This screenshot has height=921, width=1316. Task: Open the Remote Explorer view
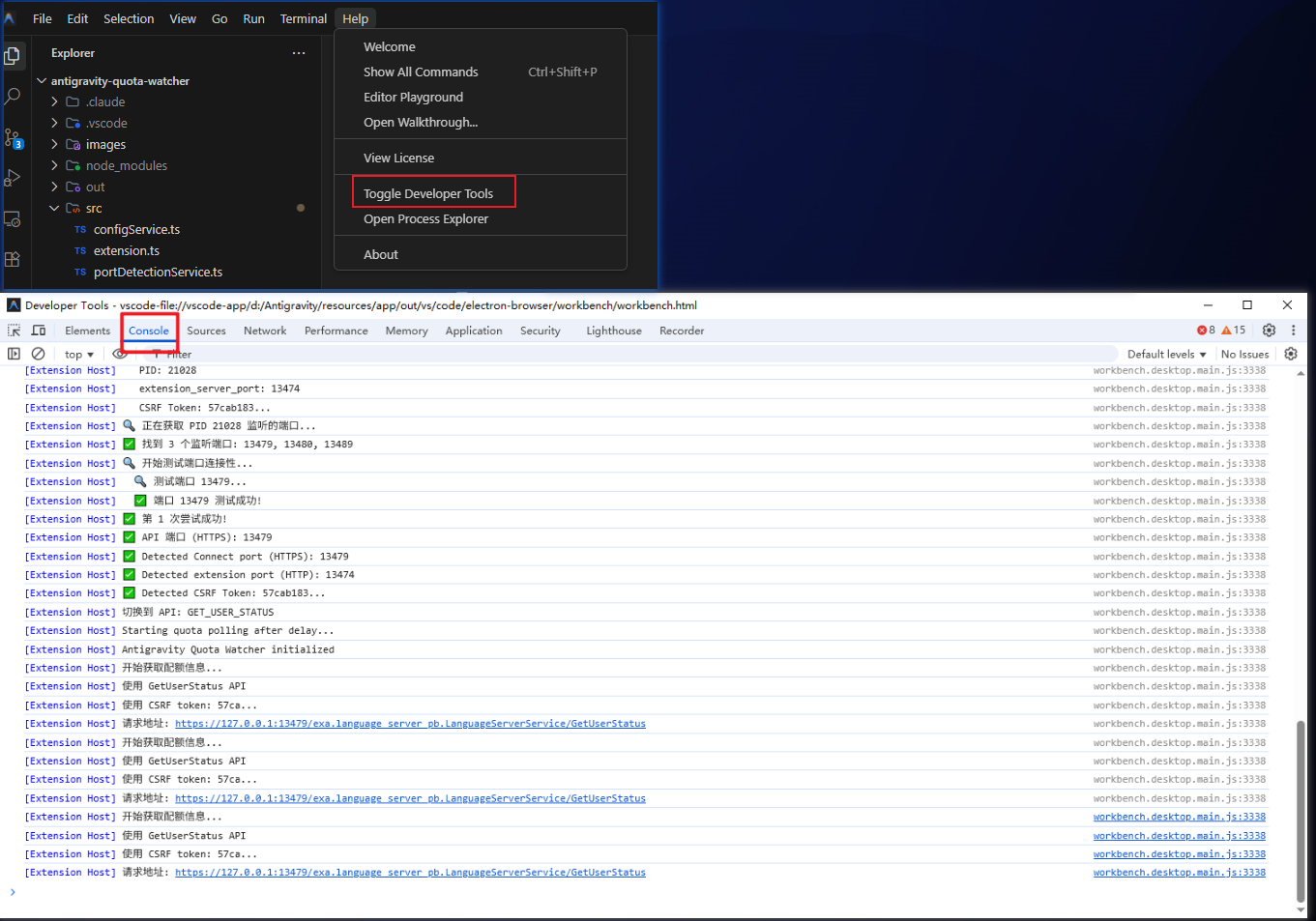pos(13,219)
